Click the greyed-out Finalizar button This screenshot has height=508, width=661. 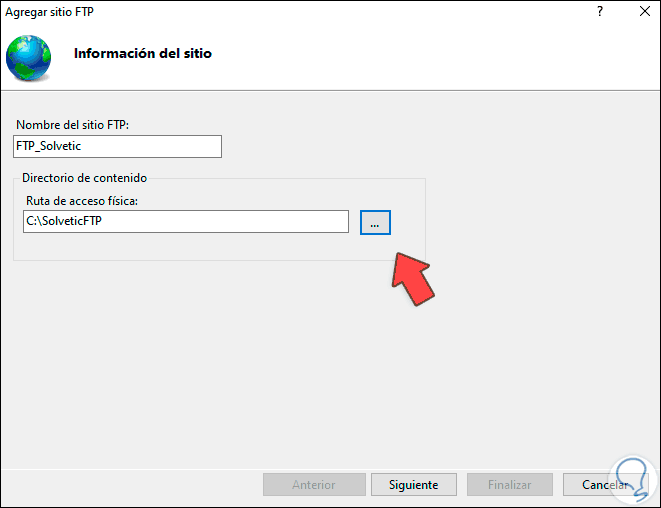point(509,485)
